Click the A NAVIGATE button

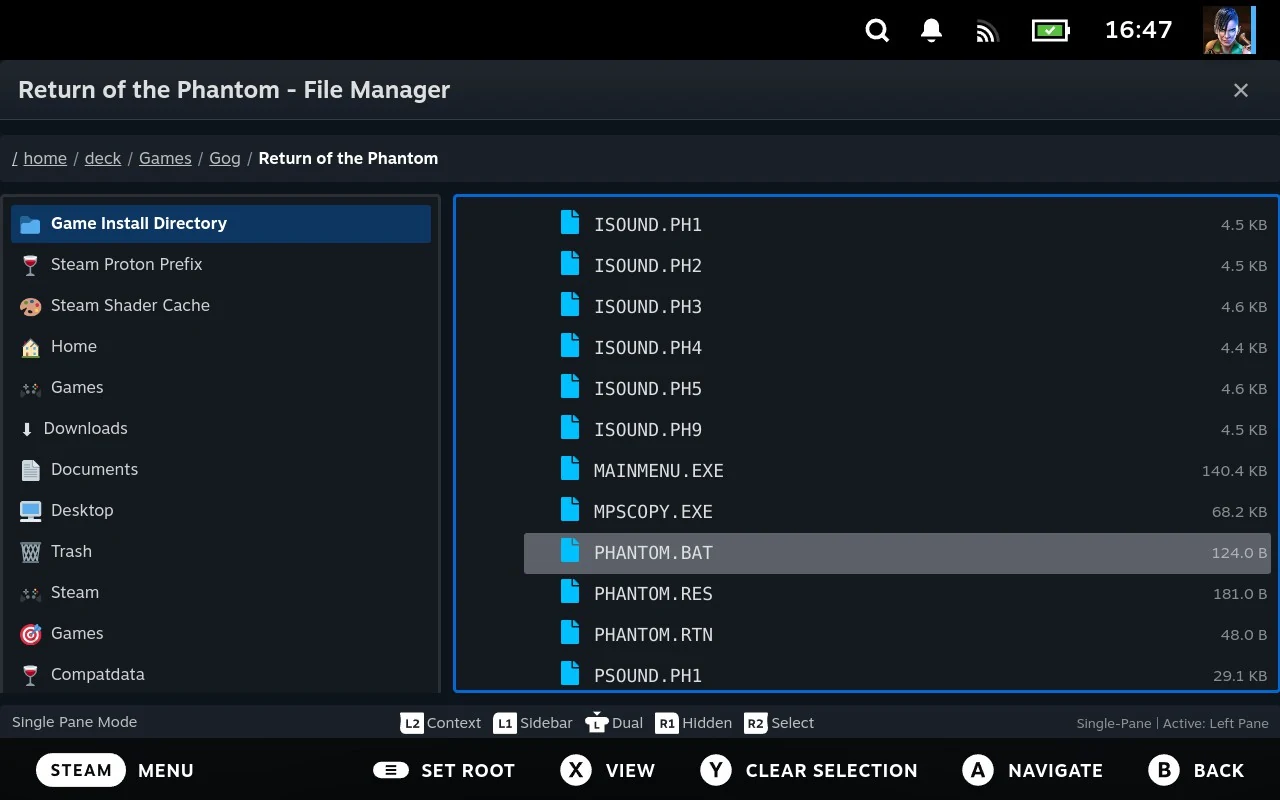pos(1033,770)
